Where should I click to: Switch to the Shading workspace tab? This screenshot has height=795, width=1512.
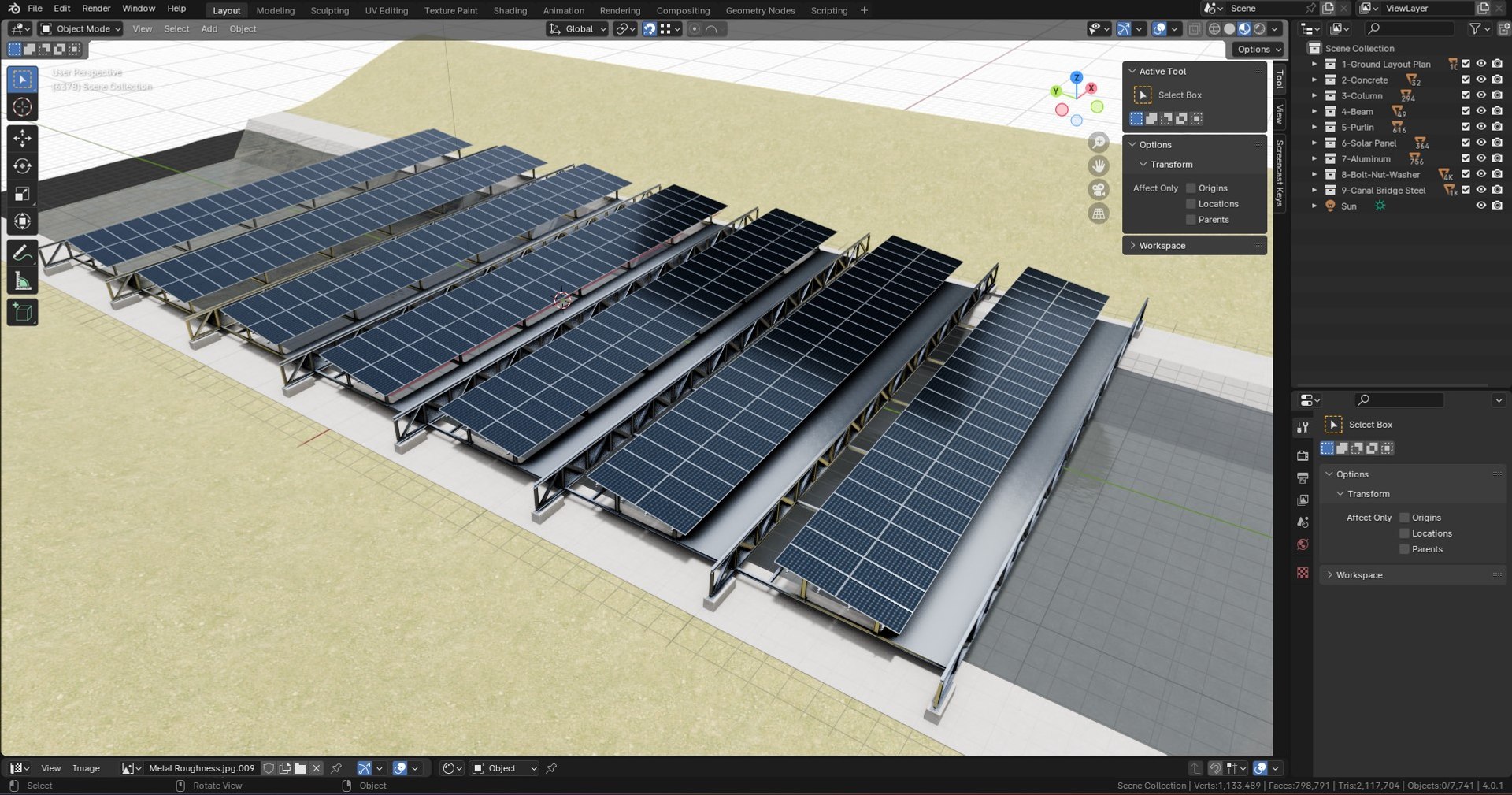point(510,10)
